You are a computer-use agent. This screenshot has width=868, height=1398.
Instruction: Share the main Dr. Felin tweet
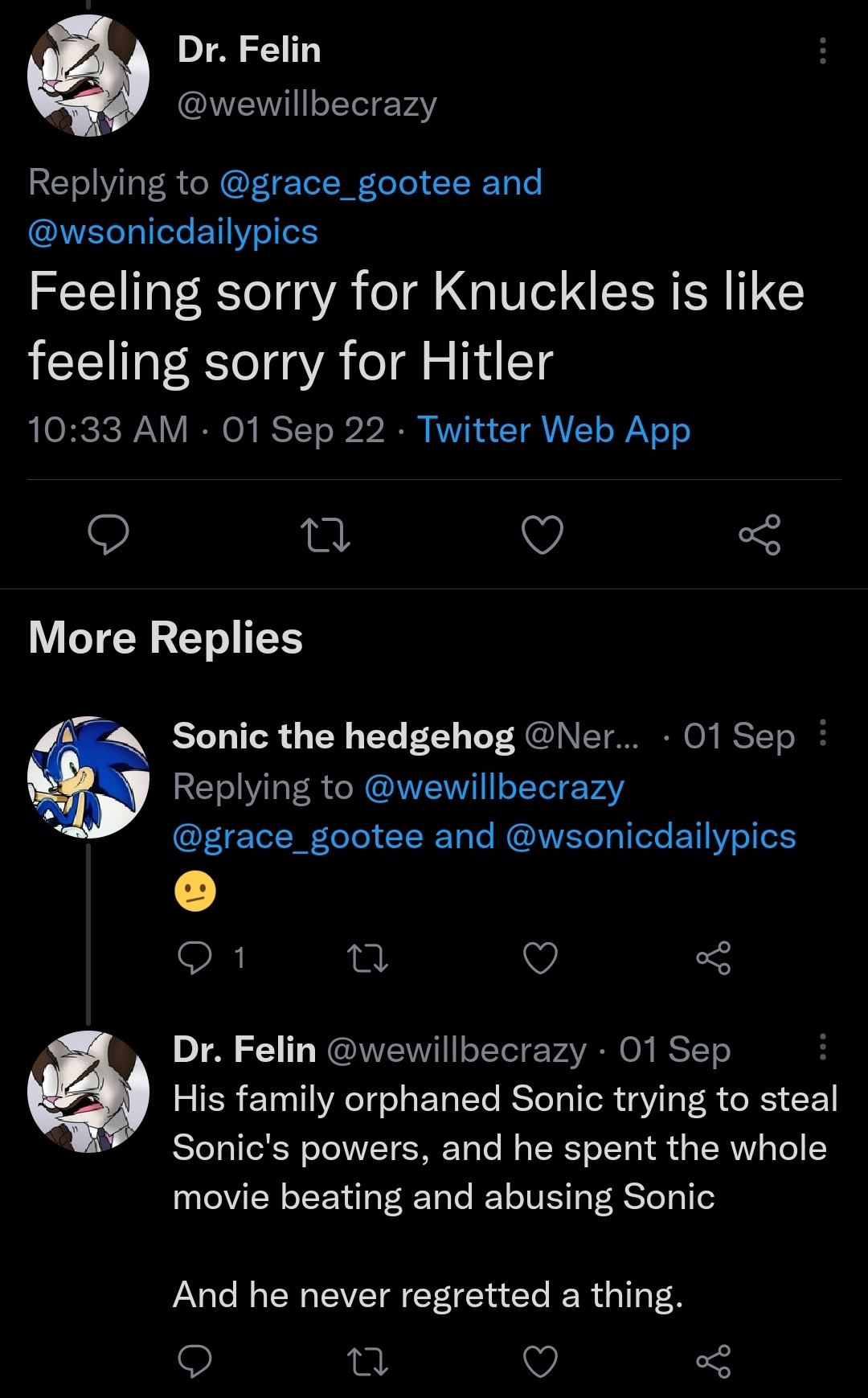click(x=759, y=535)
